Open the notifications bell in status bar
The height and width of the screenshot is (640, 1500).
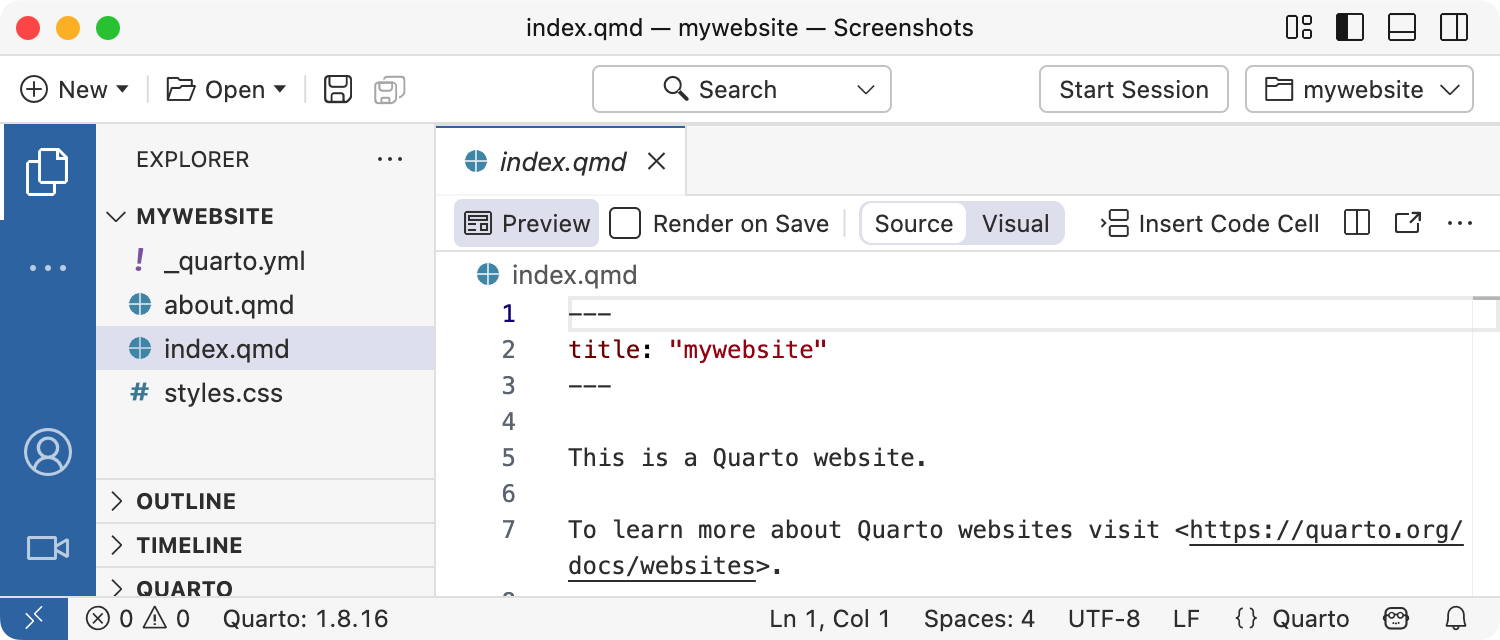[1457, 619]
